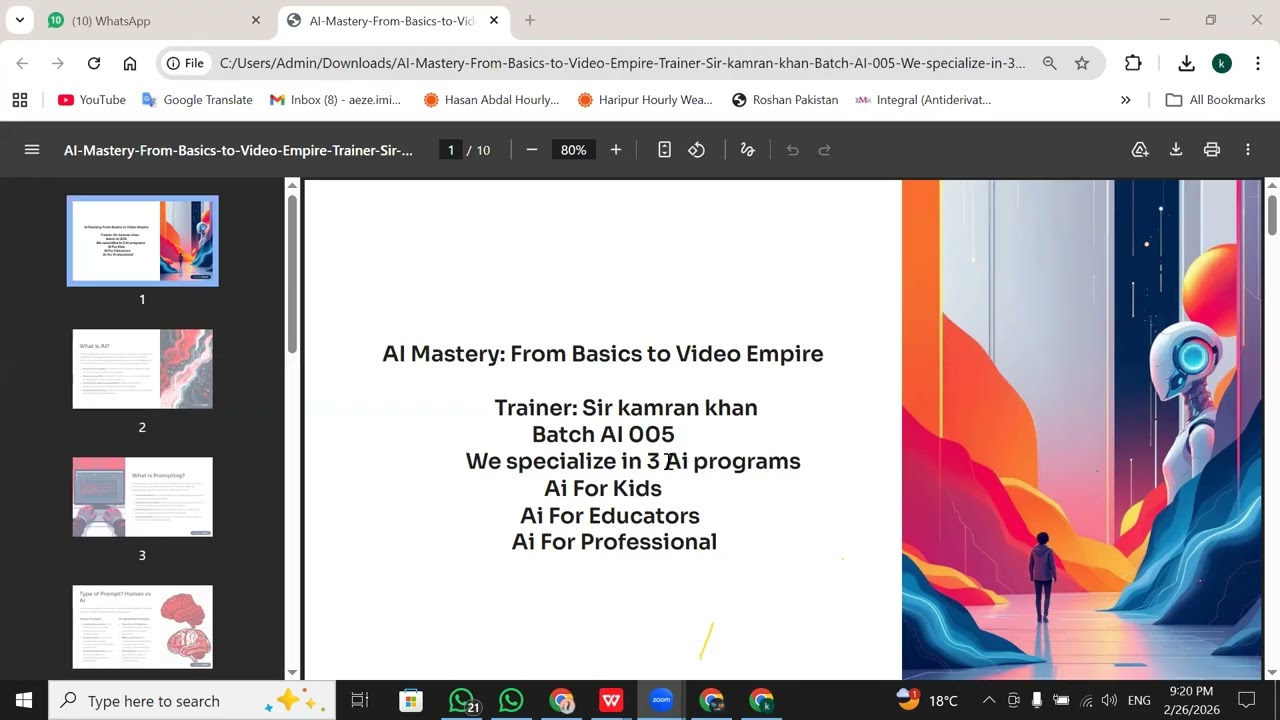Click the PDF file title in the toolbar
The image size is (1280, 720).
click(x=238, y=150)
